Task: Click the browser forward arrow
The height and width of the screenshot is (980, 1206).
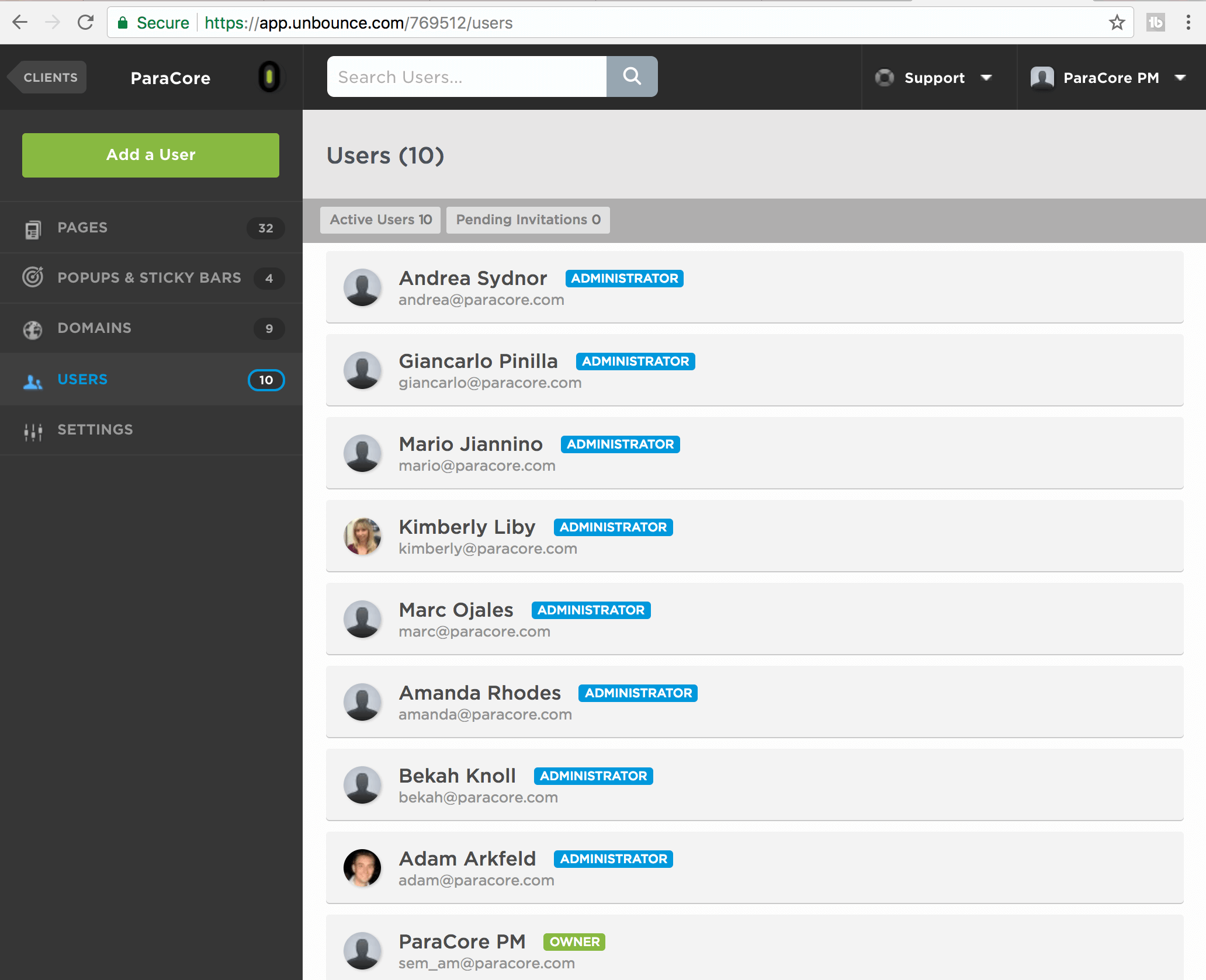Action: click(x=53, y=23)
